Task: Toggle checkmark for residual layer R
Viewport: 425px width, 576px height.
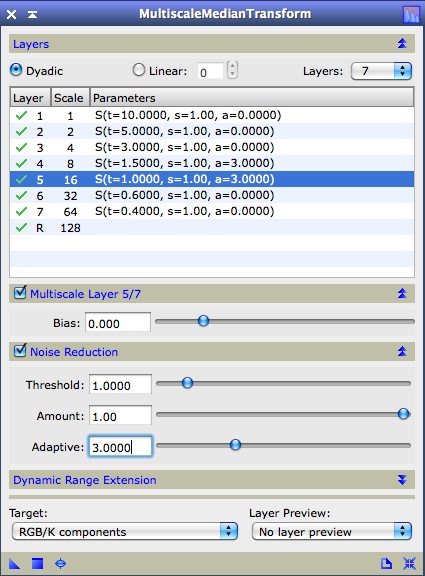Action: click(x=21, y=227)
